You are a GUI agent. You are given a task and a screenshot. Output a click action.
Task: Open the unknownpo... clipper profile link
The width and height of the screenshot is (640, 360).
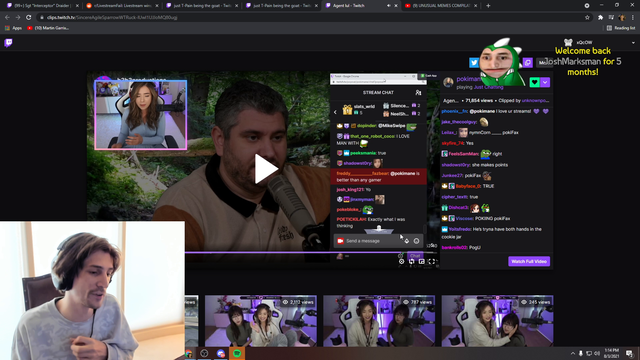535,100
